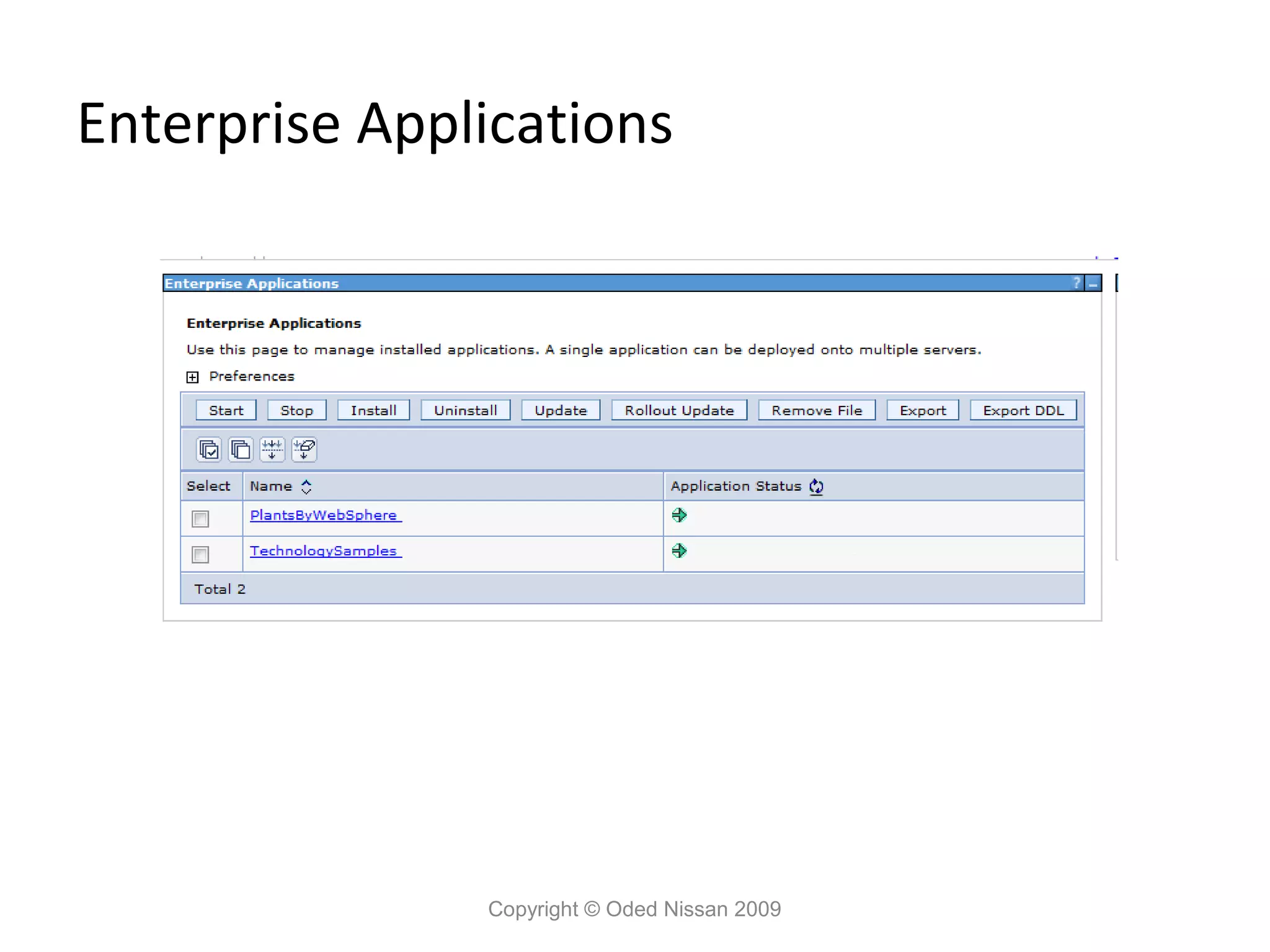Click the bold Enterprise Applications heading

click(273, 323)
